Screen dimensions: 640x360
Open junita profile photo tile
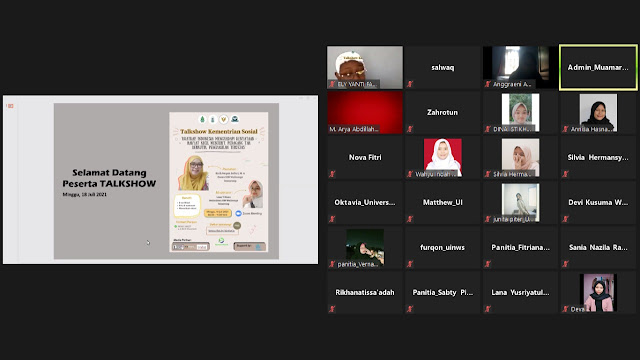pos(520,202)
